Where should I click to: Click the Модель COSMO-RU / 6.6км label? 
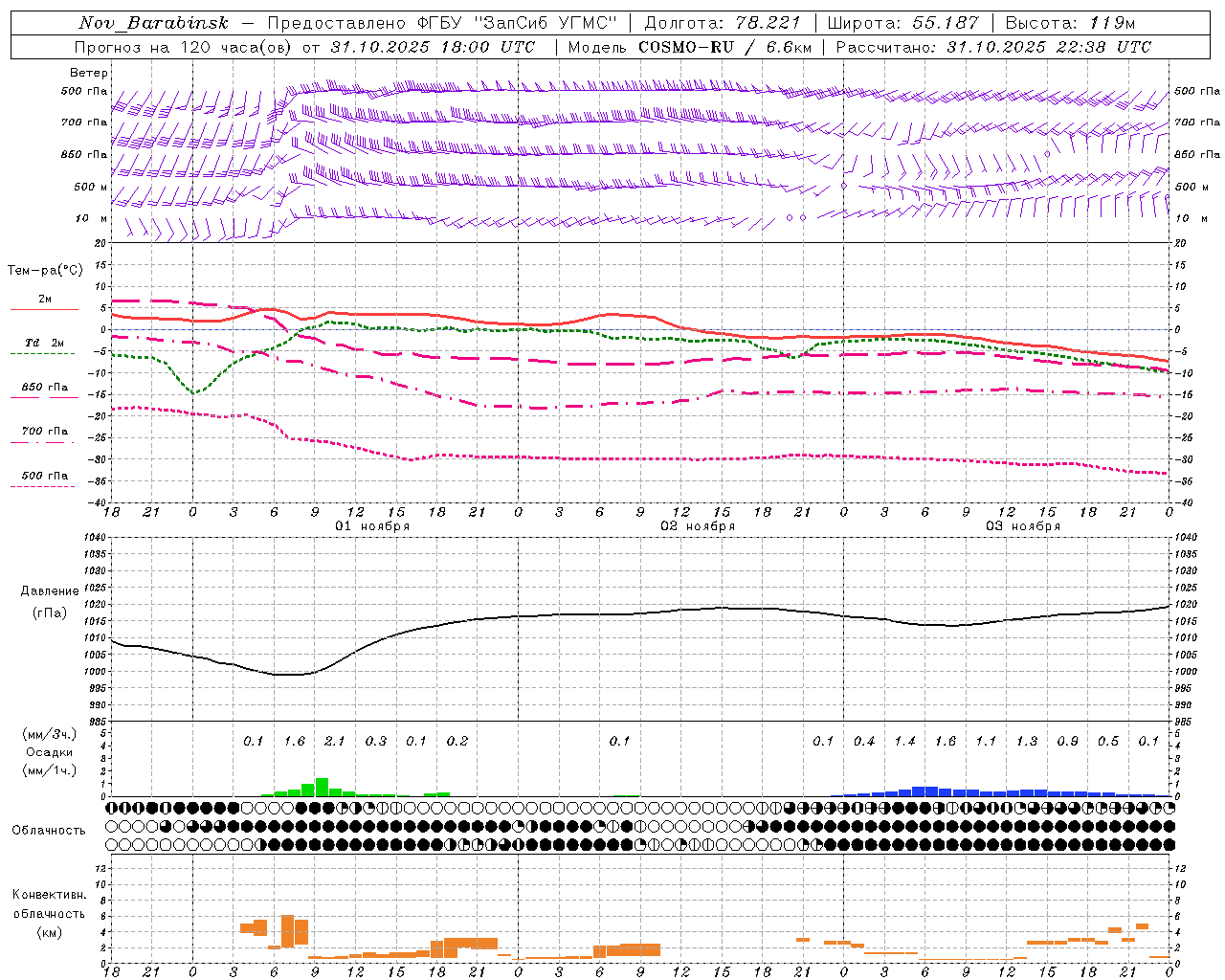(x=690, y=47)
